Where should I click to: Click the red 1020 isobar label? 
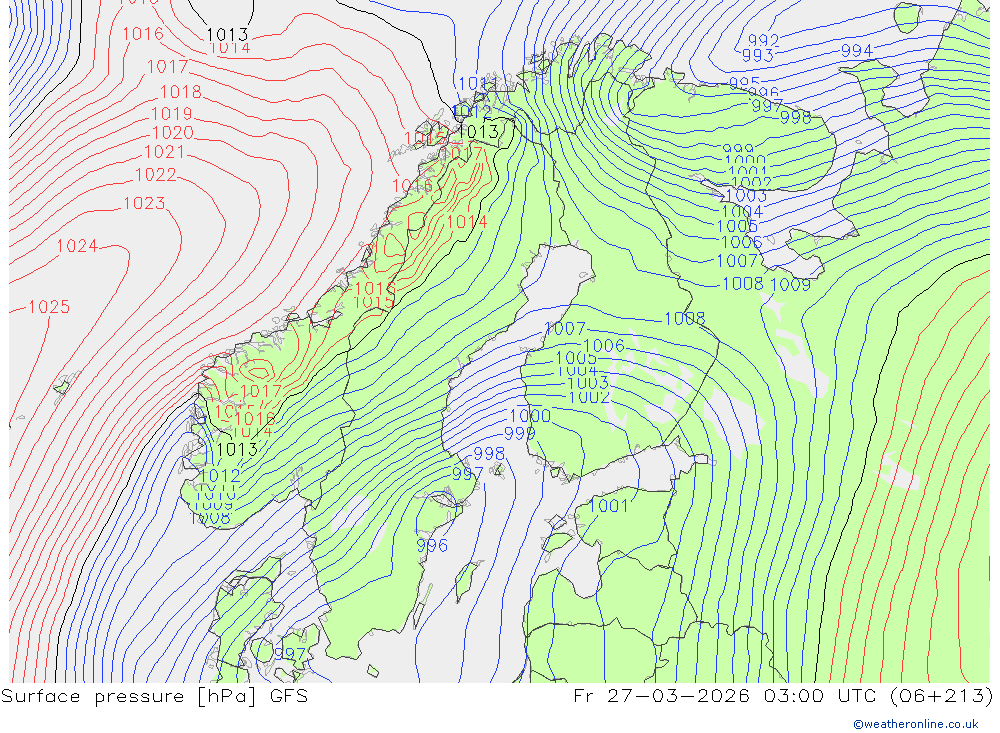point(173,133)
